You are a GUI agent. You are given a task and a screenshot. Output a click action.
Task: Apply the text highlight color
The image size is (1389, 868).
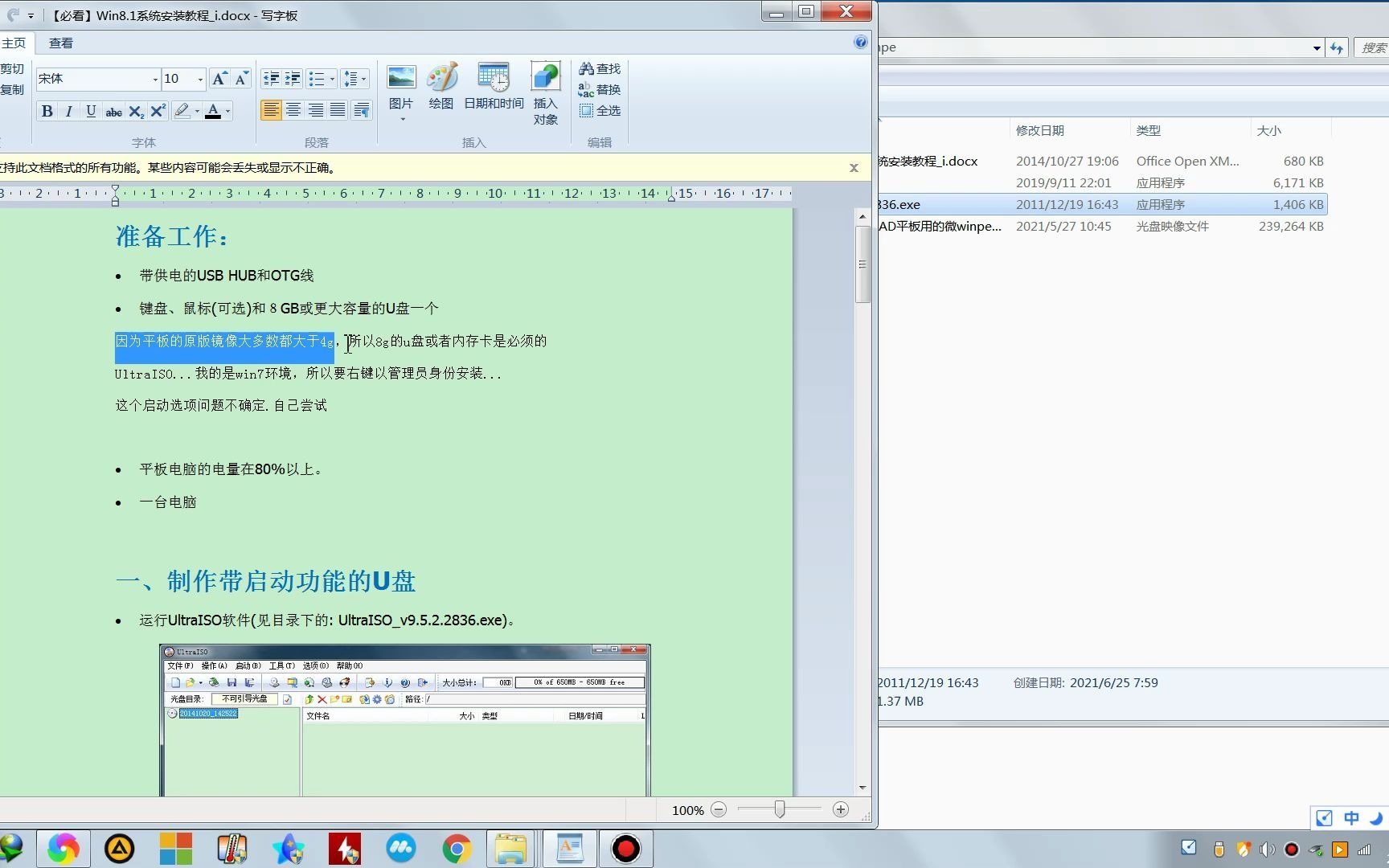(x=182, y=111)
